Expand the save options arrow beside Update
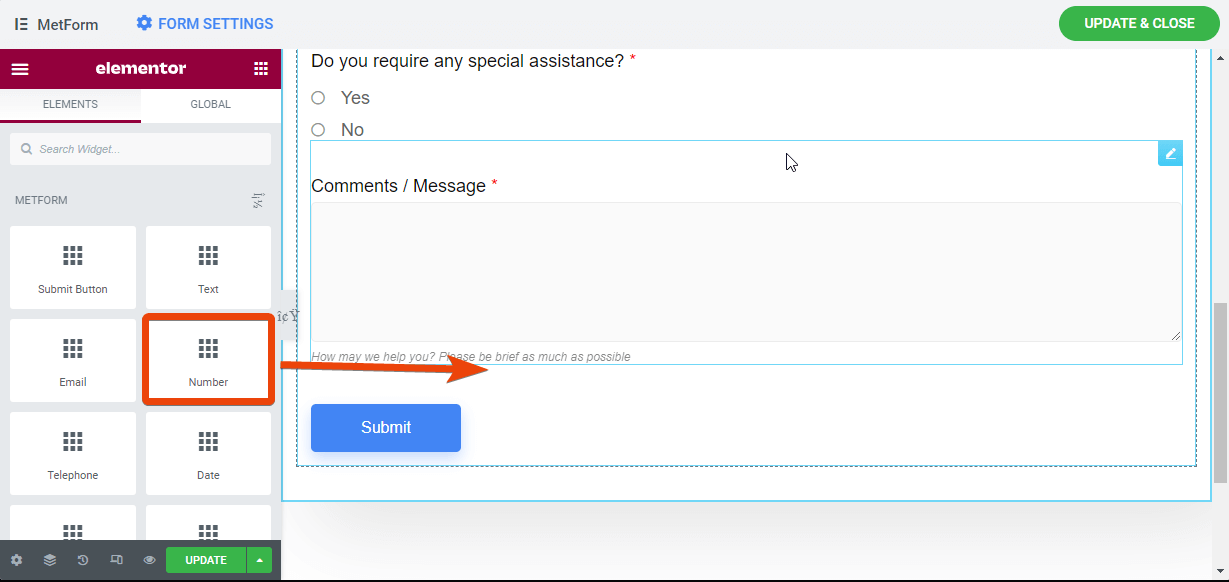1229x582 pixels. [259, 560]
